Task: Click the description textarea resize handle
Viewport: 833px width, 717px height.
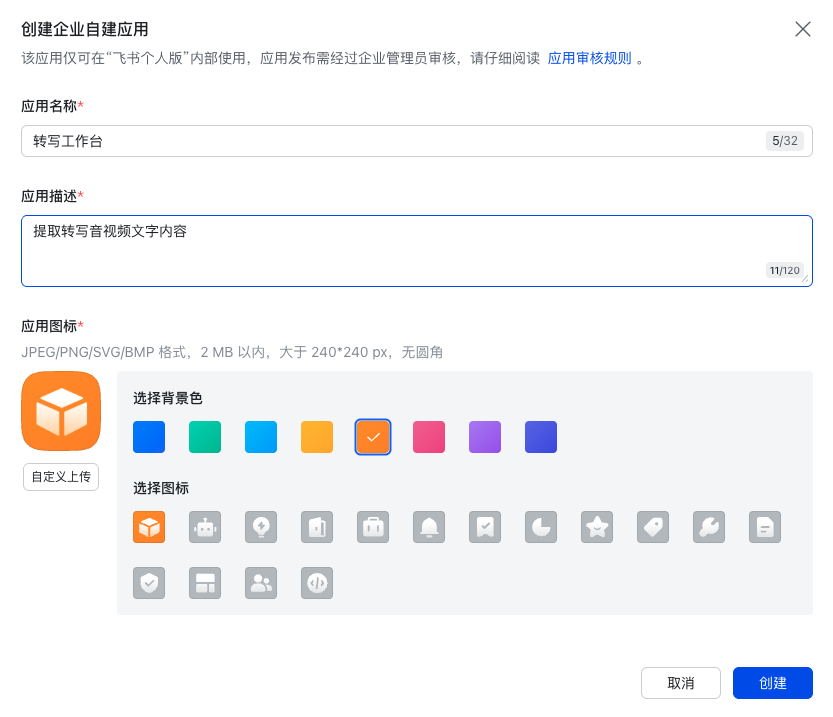Action: (805, 279)
